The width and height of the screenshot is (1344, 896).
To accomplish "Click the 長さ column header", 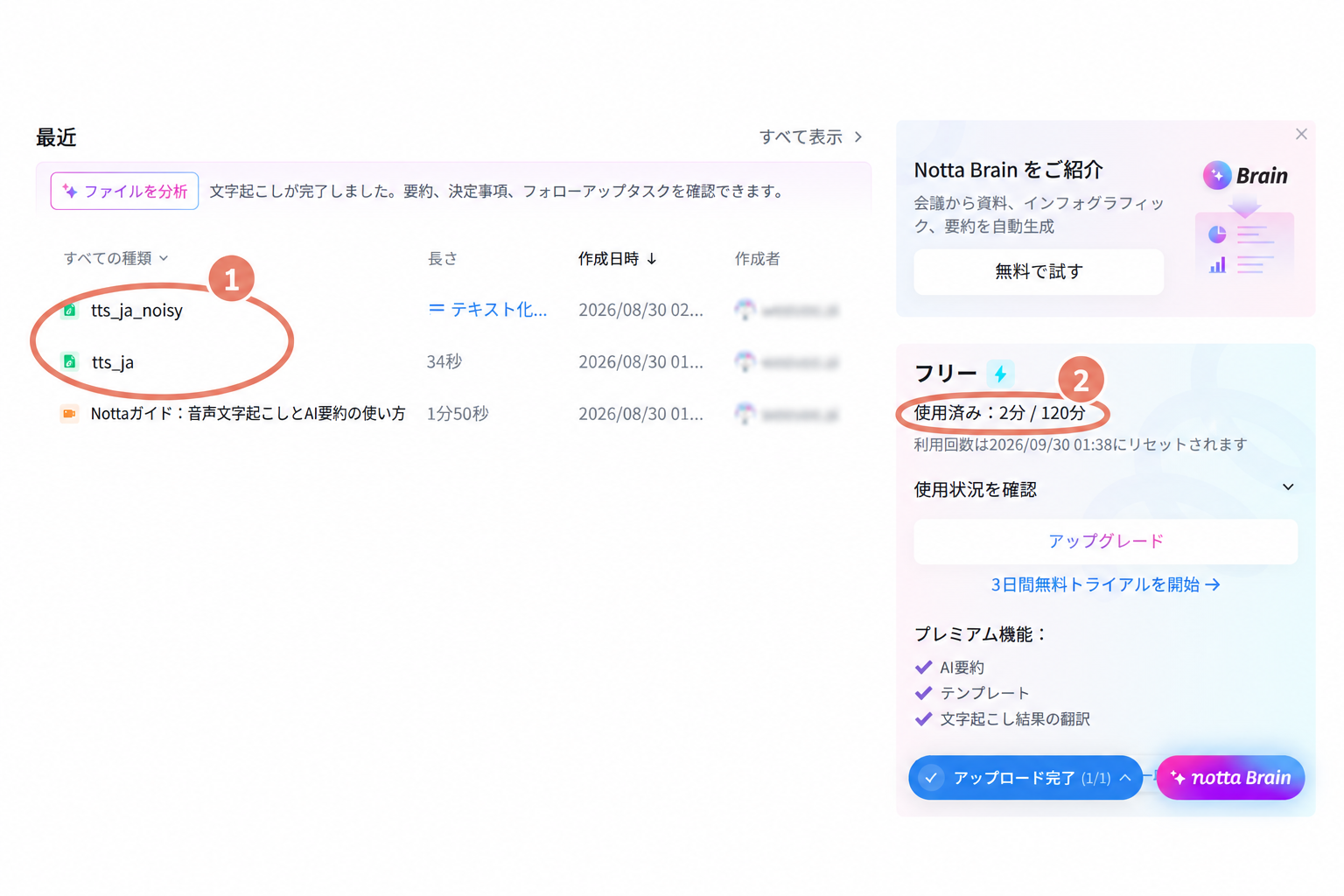I will 443,259.
